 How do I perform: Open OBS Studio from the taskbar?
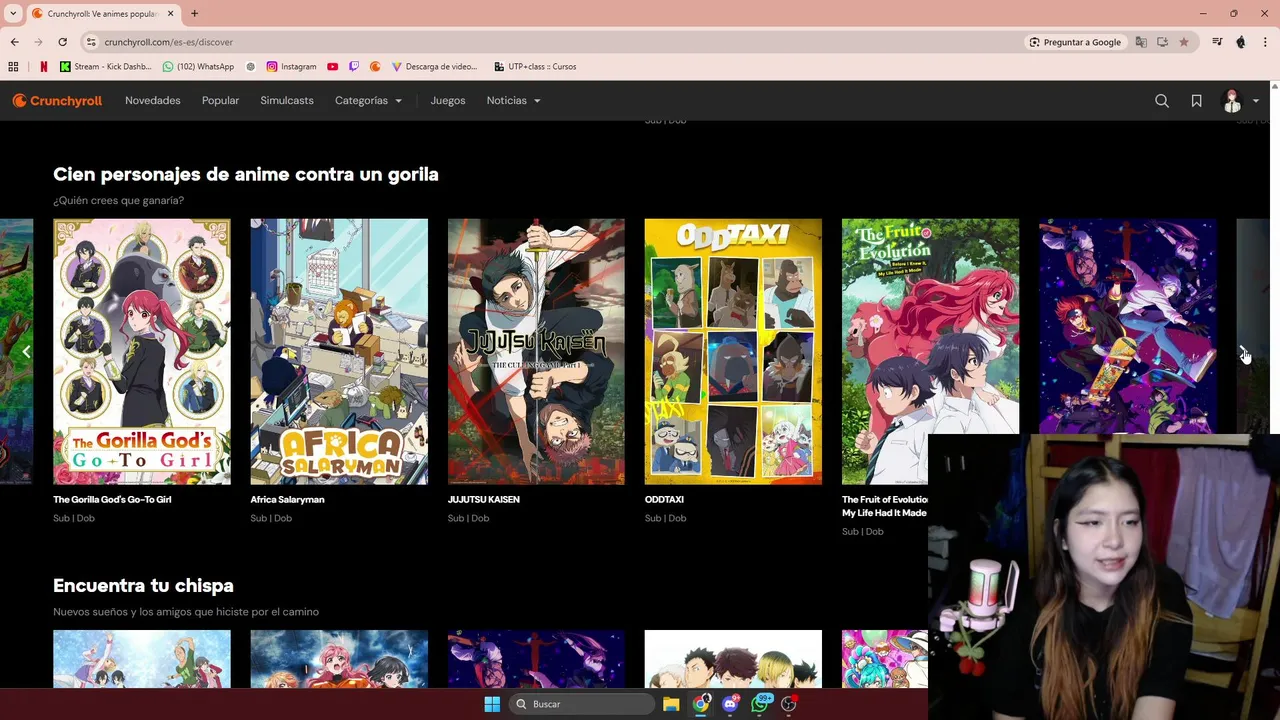click(789, 704)
